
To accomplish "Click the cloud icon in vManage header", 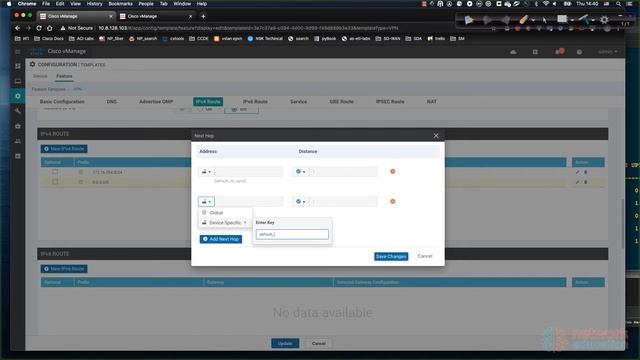I will tap(513, 52).
